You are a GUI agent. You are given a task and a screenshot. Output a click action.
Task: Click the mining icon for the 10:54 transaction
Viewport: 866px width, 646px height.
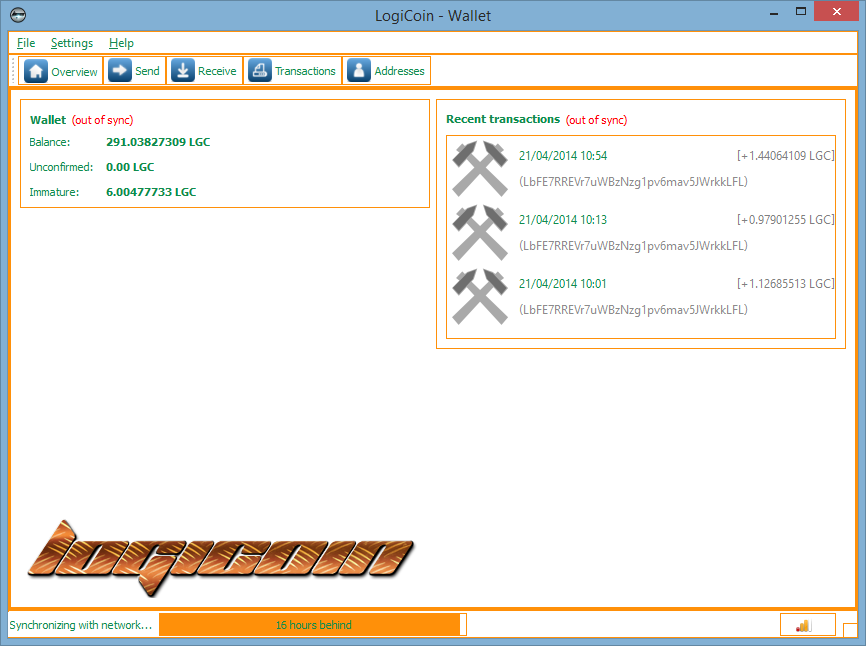(480, 168)
